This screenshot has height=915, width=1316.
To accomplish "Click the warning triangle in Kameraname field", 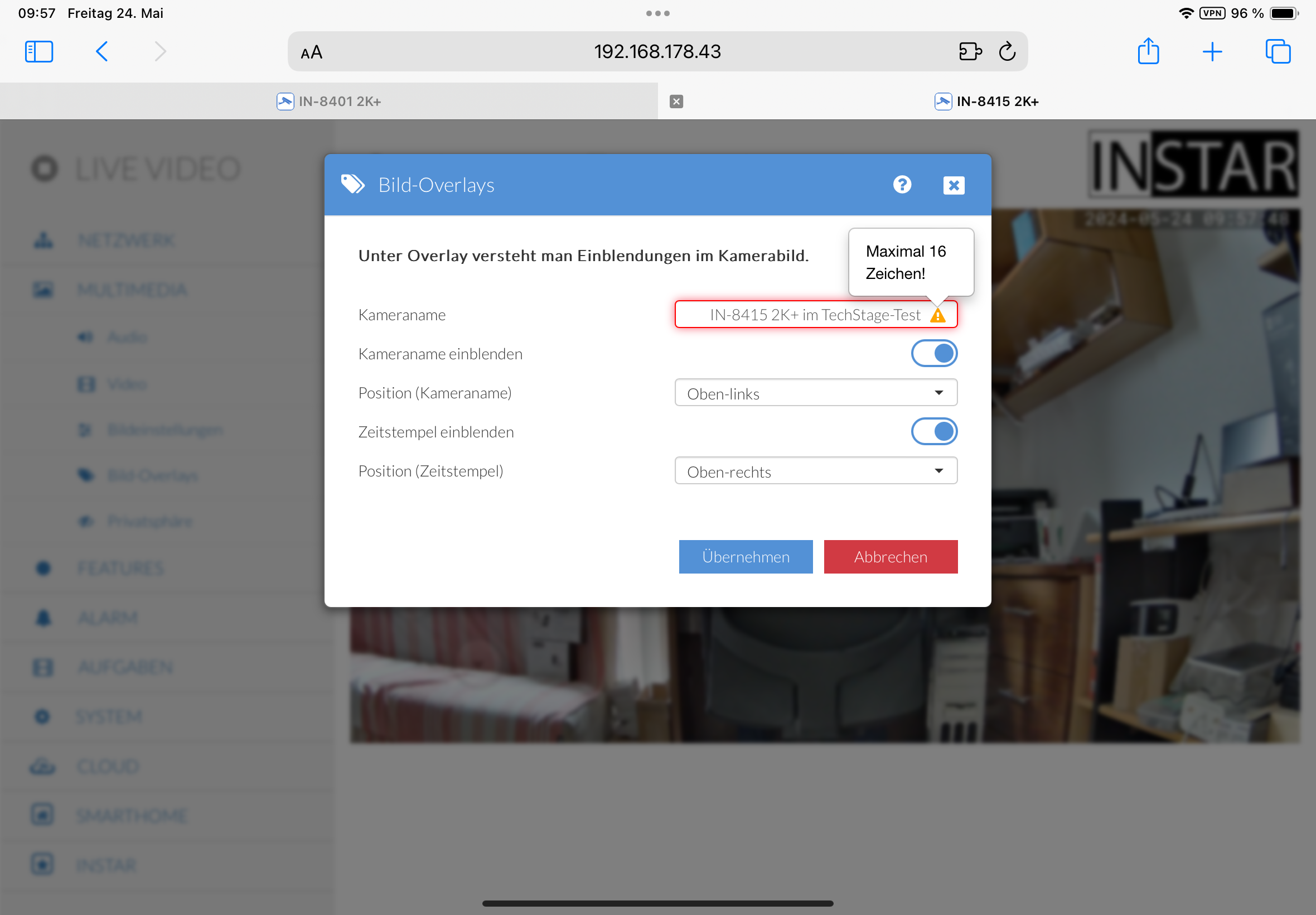I will tap(937, 315).
